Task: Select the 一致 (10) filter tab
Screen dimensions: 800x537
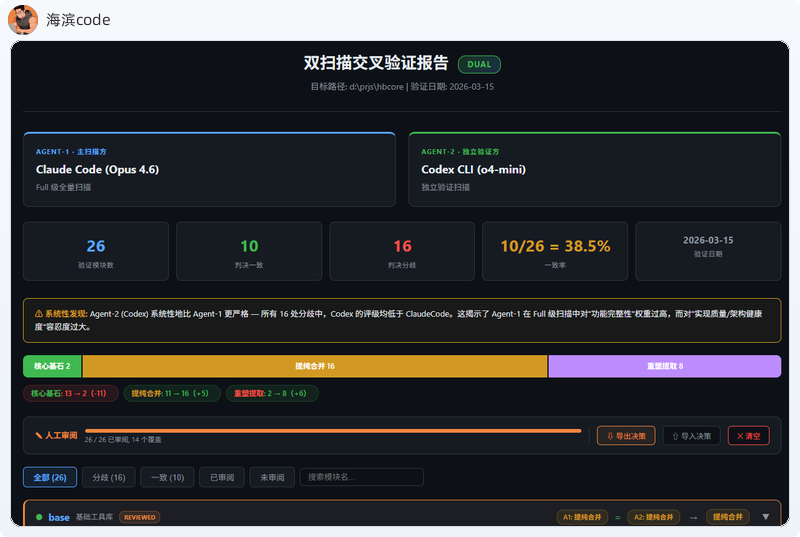Action: [167, 477]
